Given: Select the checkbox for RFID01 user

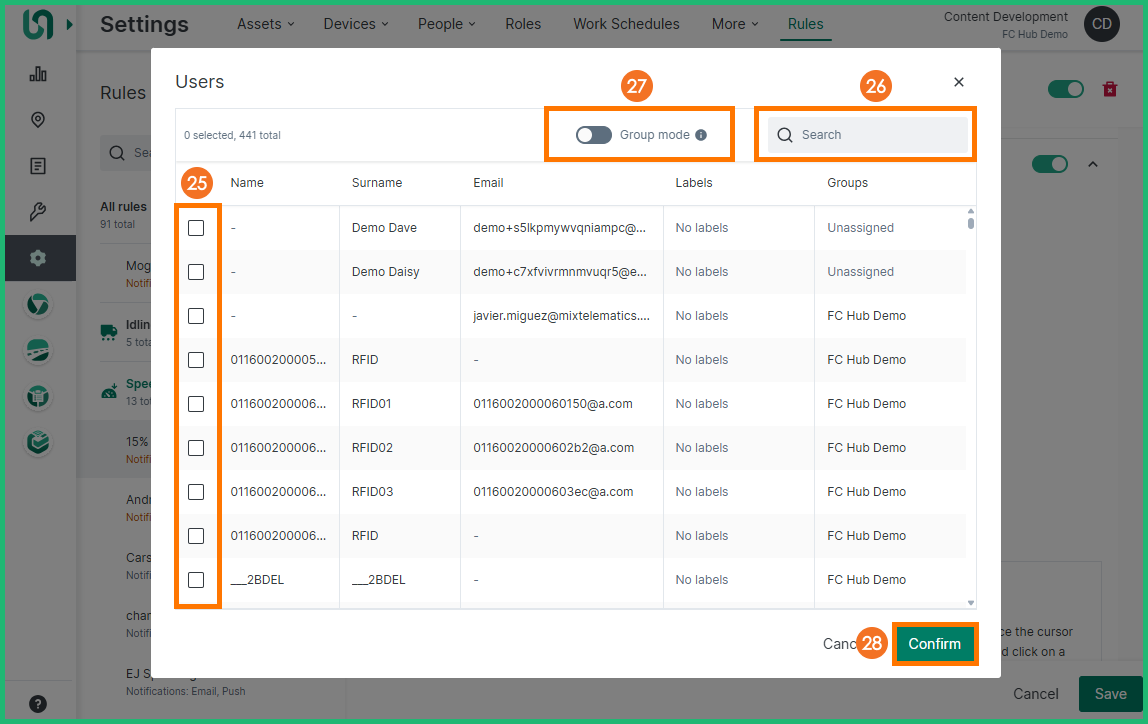Looking at the screenshot, I should coord(196,404).
